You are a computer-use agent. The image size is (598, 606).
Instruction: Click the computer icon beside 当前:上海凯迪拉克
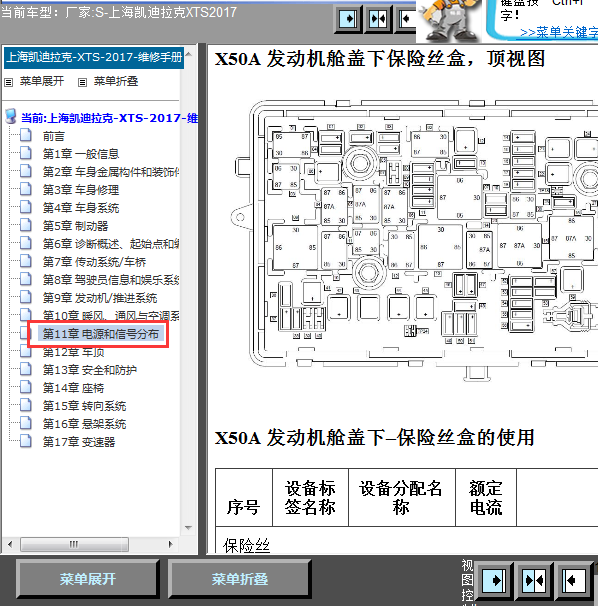point(11,116)
